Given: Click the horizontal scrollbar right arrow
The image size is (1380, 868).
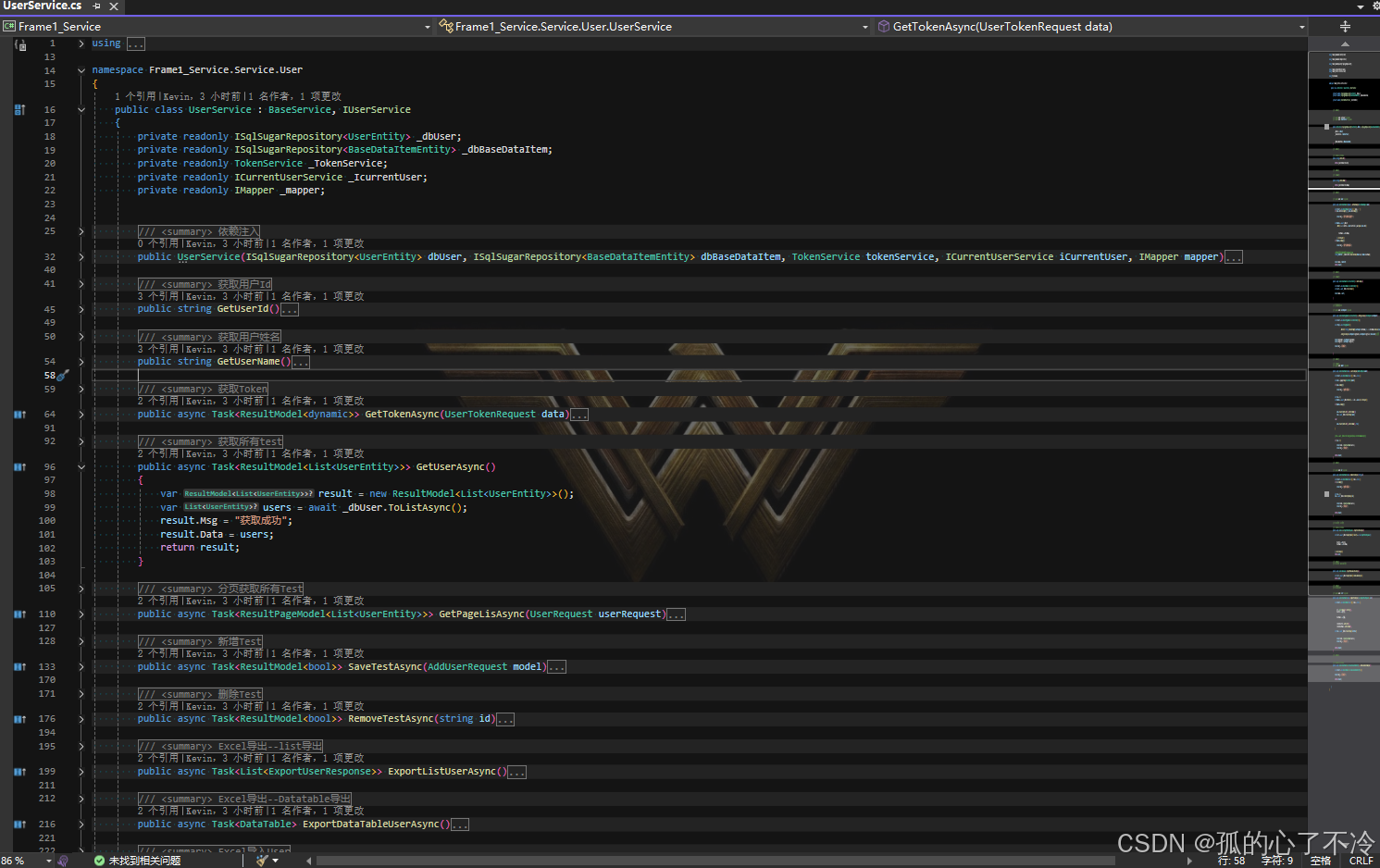Looking at the screenshot, I should [1189, 861].
